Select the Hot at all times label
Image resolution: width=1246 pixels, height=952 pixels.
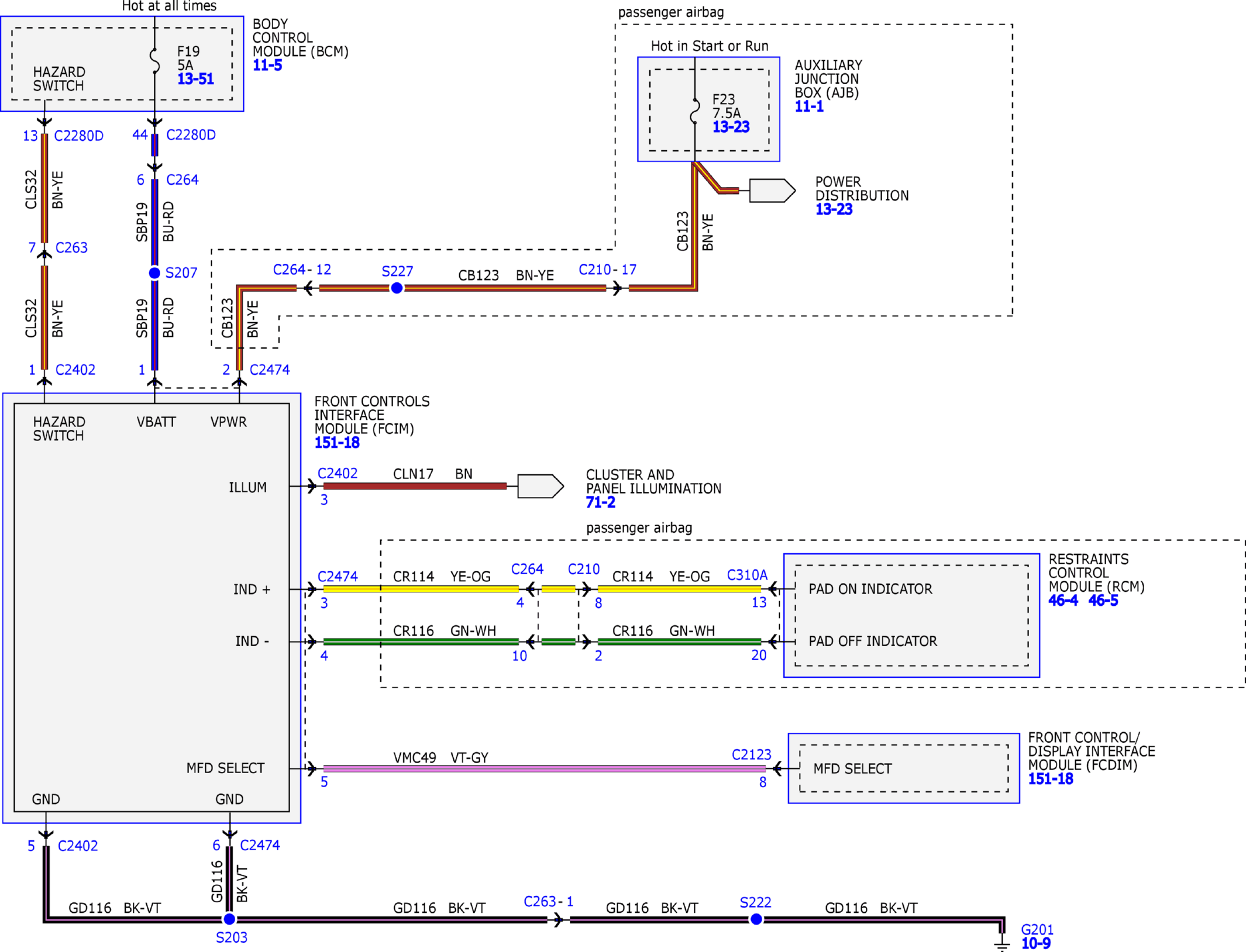169,6
